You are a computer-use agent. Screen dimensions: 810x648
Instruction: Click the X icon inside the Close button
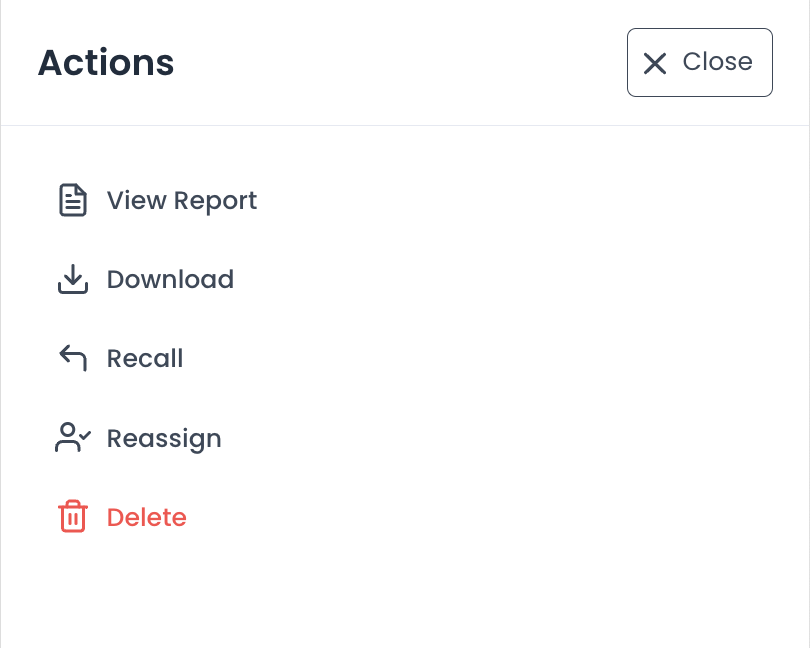point(655,63)
